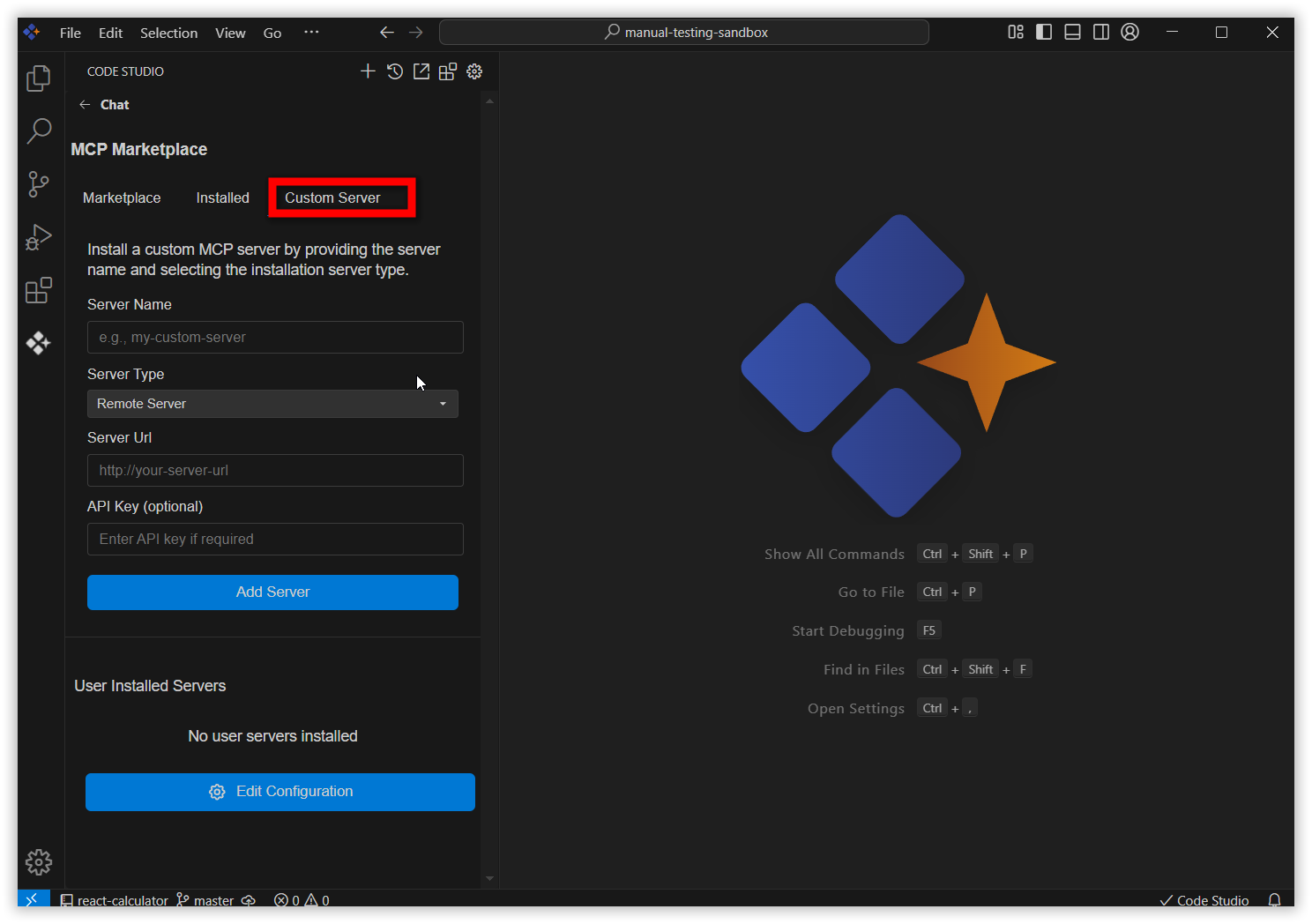Open notifications bell in status bar
Screen dimensions: 1312x924
[x=1274, y=900]
